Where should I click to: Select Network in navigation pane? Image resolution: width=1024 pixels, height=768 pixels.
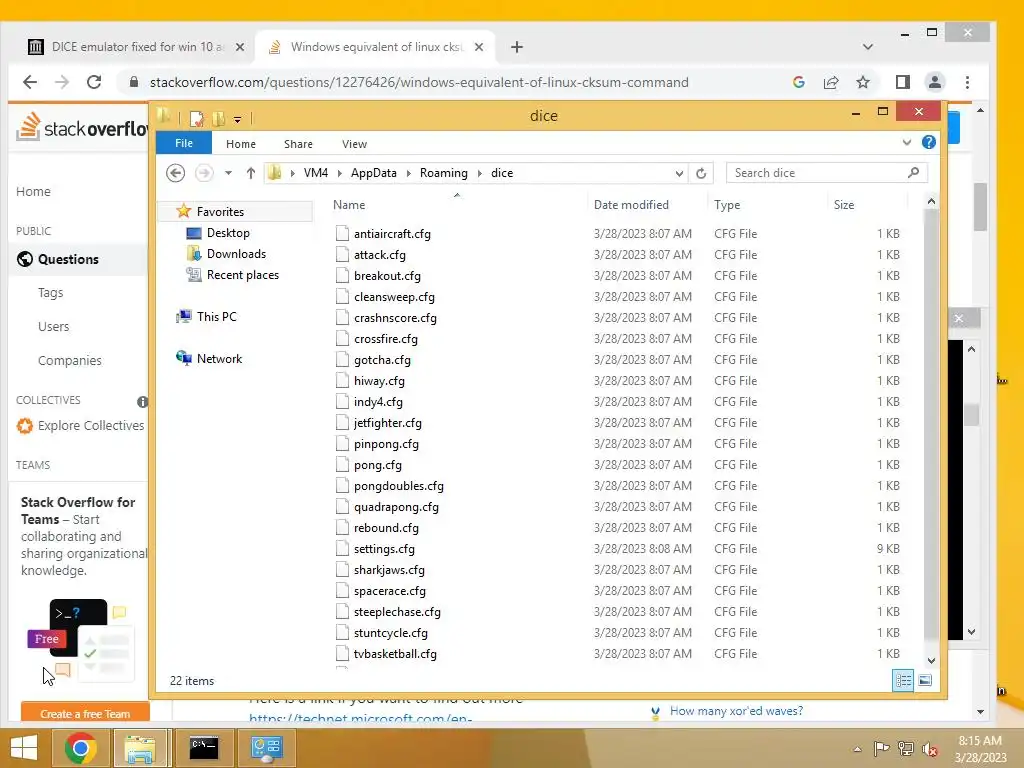(219, 359)
